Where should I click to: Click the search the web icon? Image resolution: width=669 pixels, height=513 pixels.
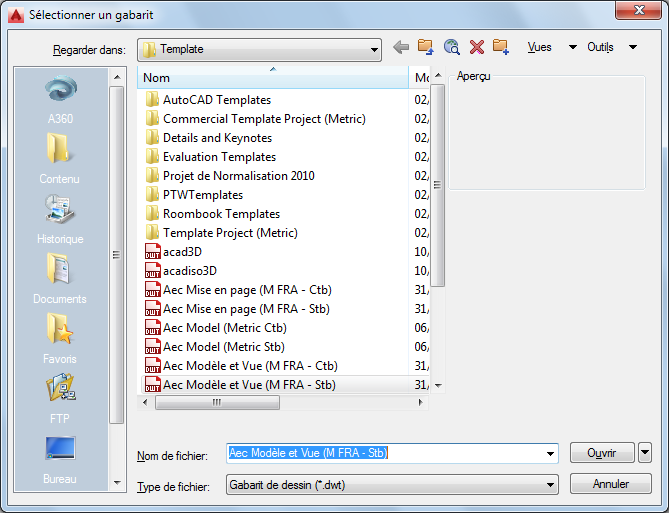(451, 47)
